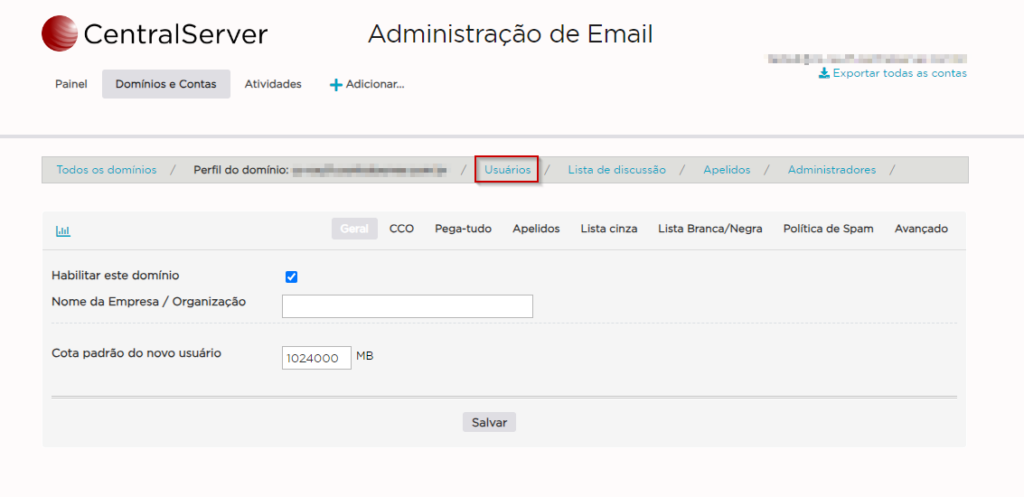Viewport: 1024px width, 497px height.
Task: Open Lista de discussão link
Action: pyautogui.click(x=616, y=170)
